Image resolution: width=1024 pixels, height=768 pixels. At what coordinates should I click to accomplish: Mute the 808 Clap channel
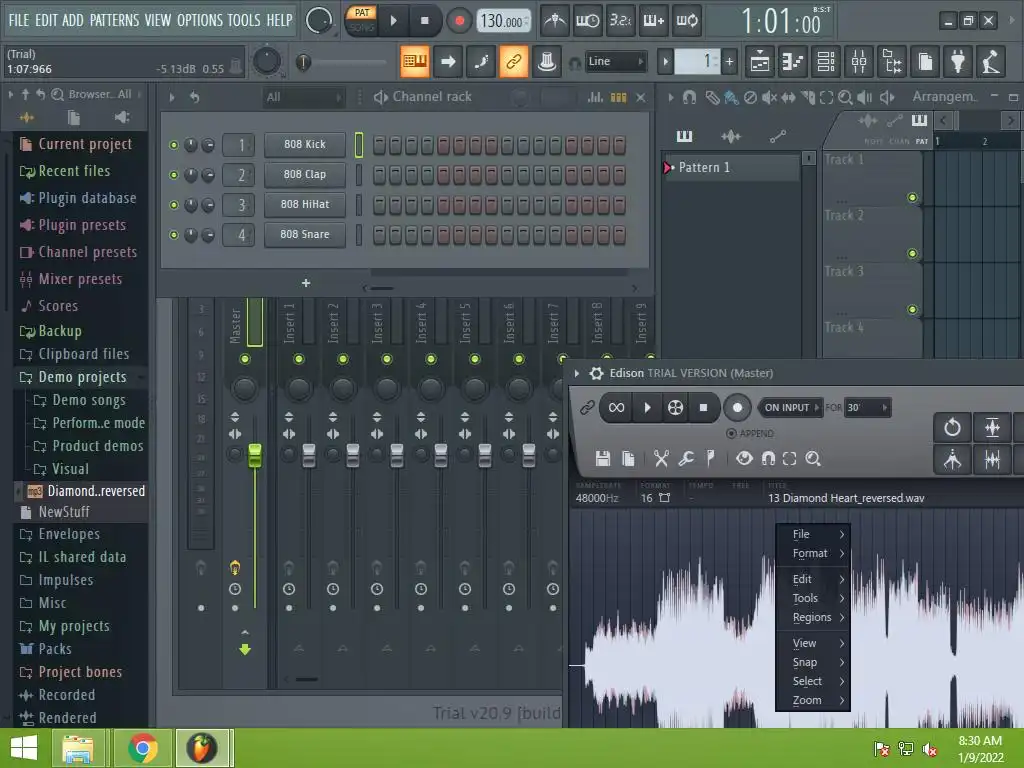coord(174,175)
